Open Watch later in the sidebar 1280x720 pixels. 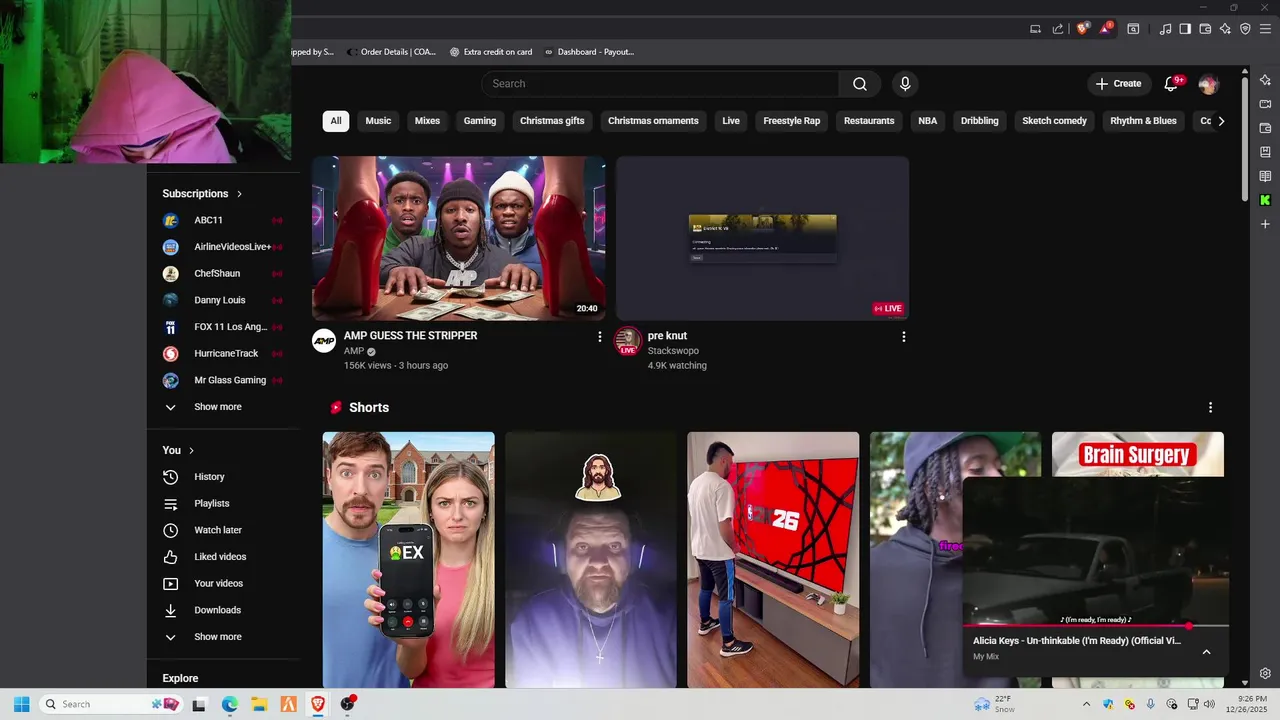pyautogui.click(x=218, y=530)
